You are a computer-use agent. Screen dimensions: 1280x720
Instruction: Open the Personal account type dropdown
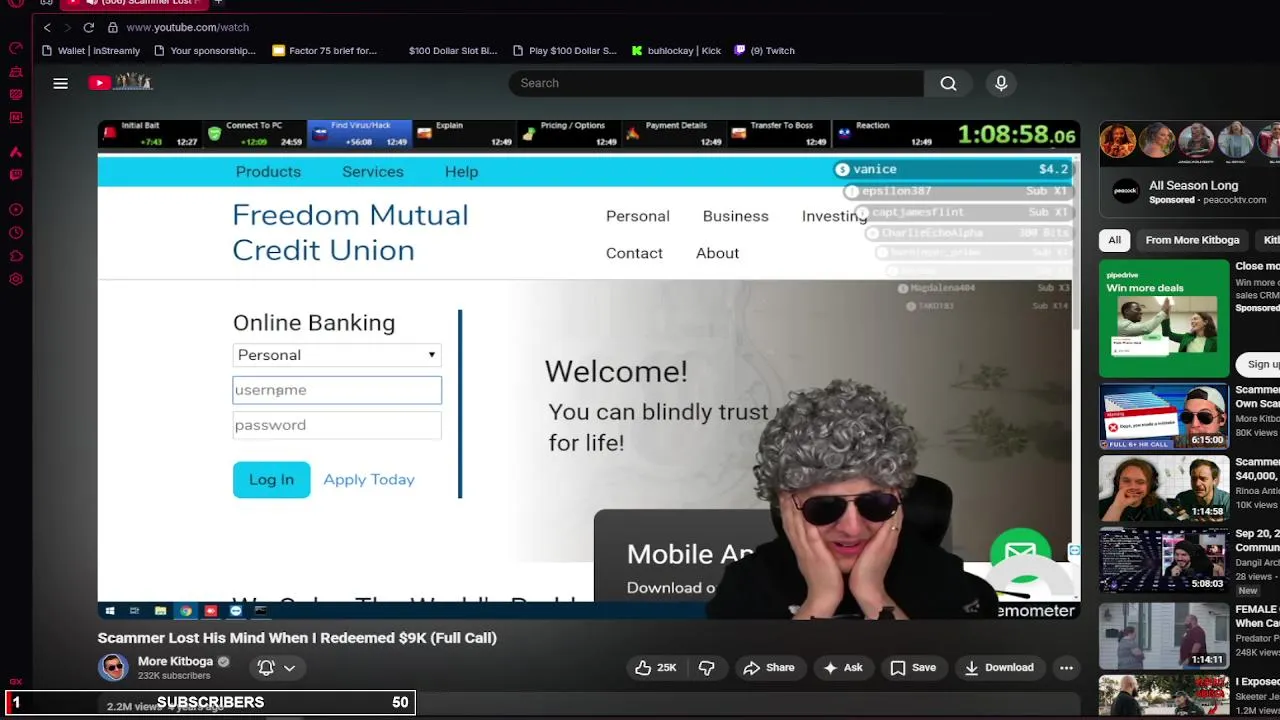click(337, 355)
